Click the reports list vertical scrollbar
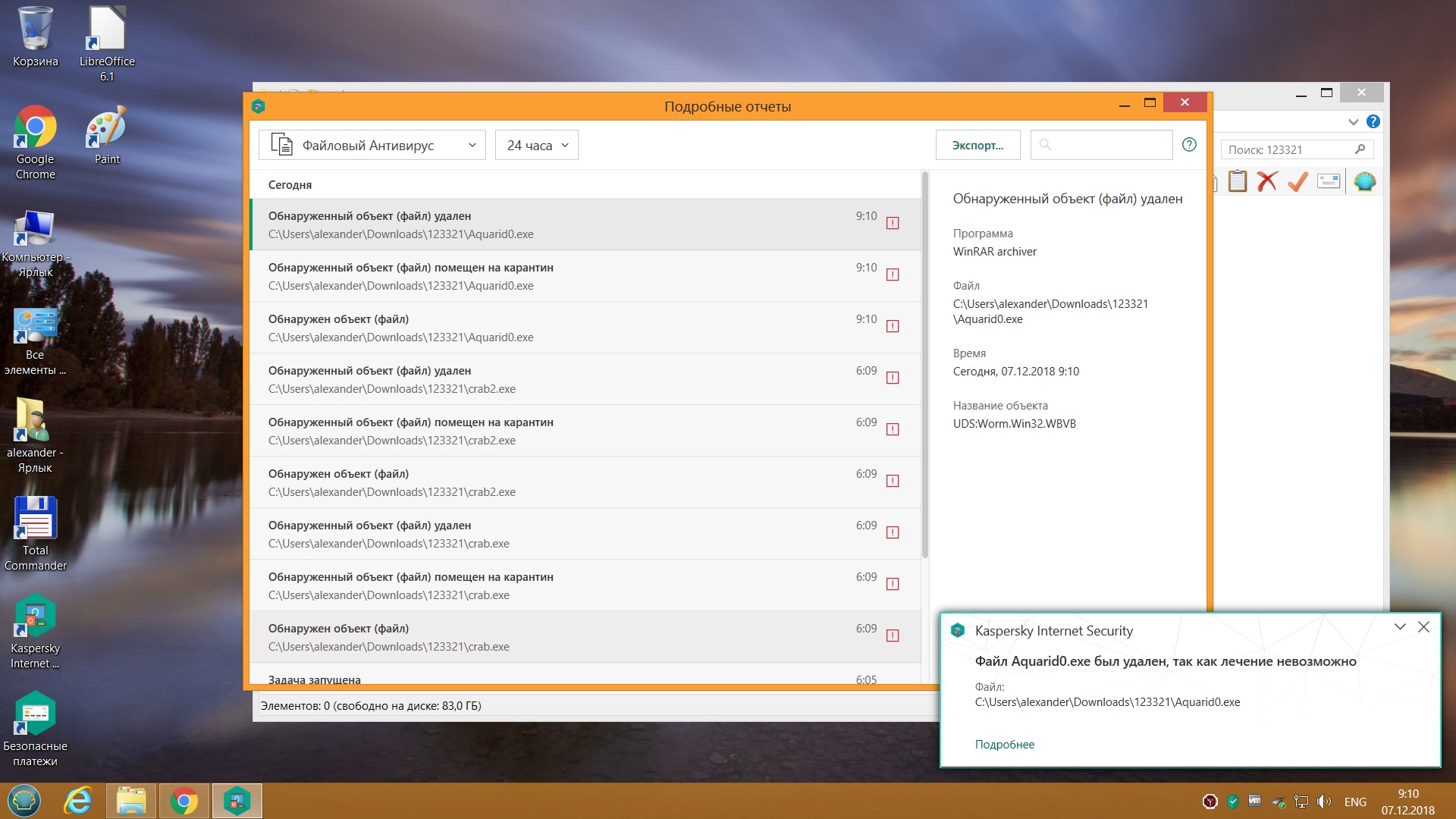 (924, 364)
